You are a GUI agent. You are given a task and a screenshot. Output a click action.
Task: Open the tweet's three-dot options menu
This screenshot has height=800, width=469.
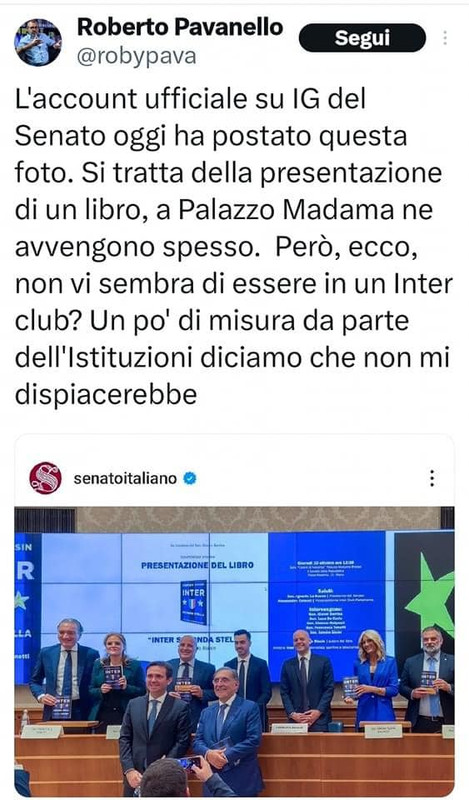445,38
